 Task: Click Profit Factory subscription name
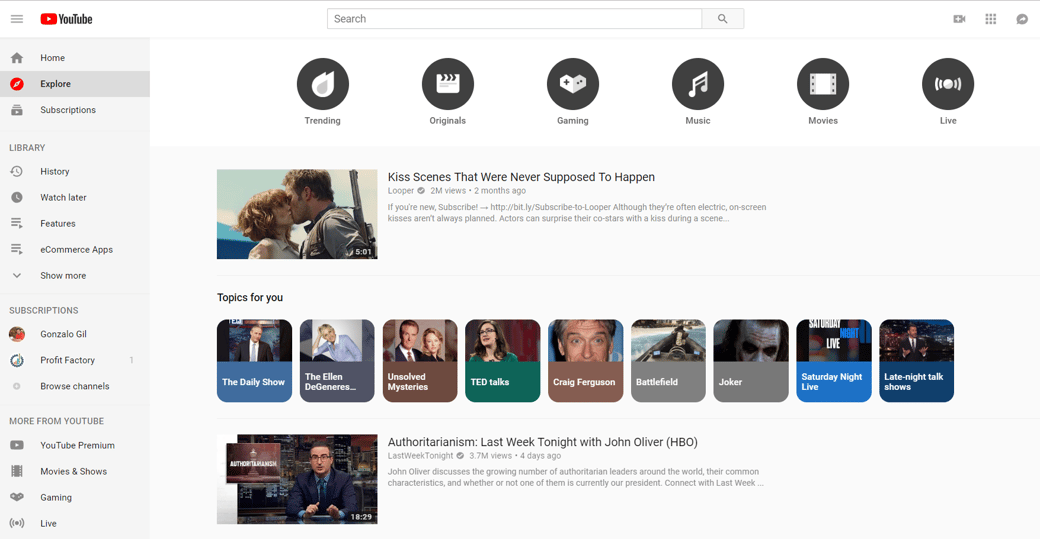[x=67, y=360]
